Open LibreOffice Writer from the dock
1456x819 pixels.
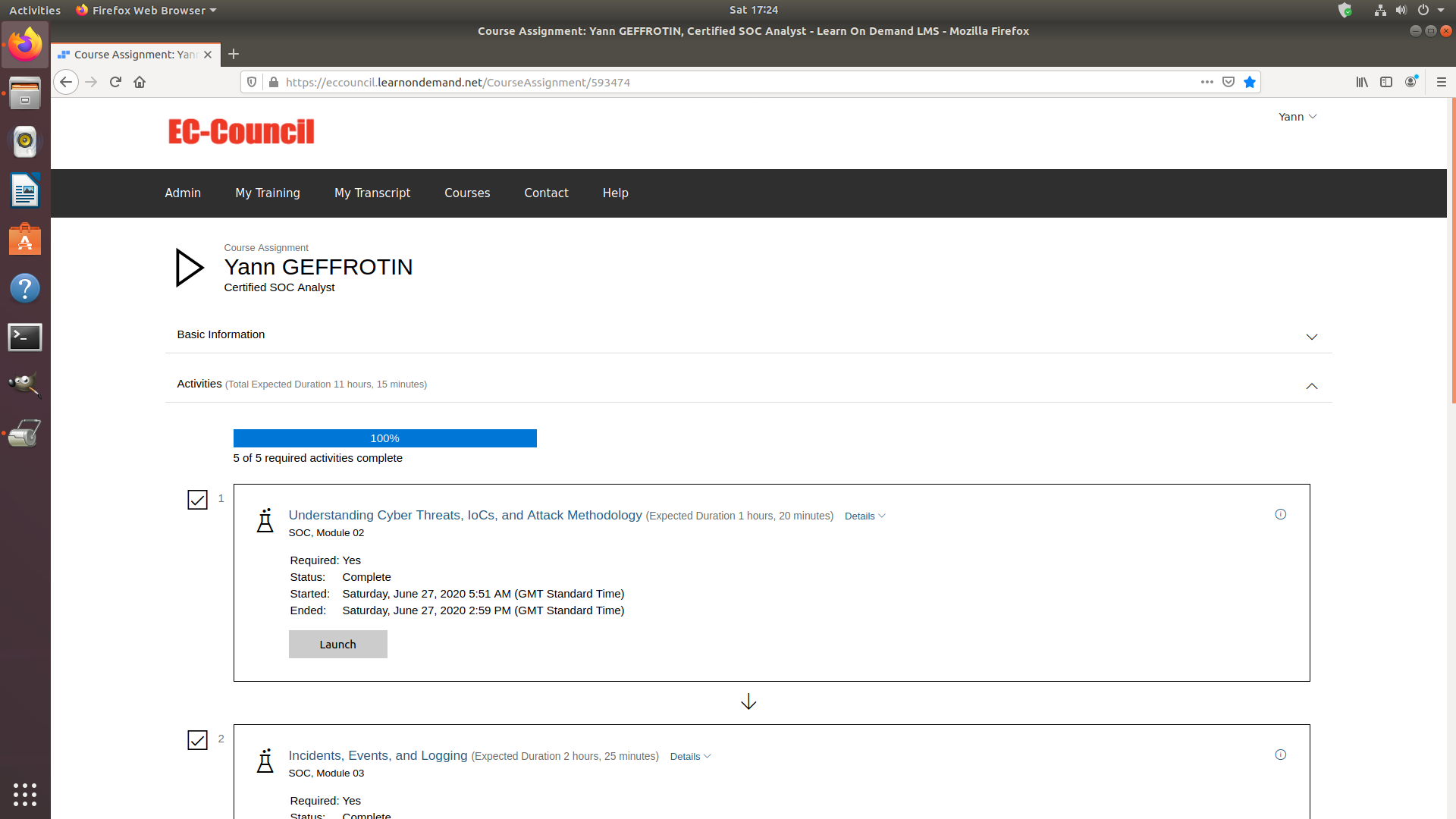[x=25, y=190]
